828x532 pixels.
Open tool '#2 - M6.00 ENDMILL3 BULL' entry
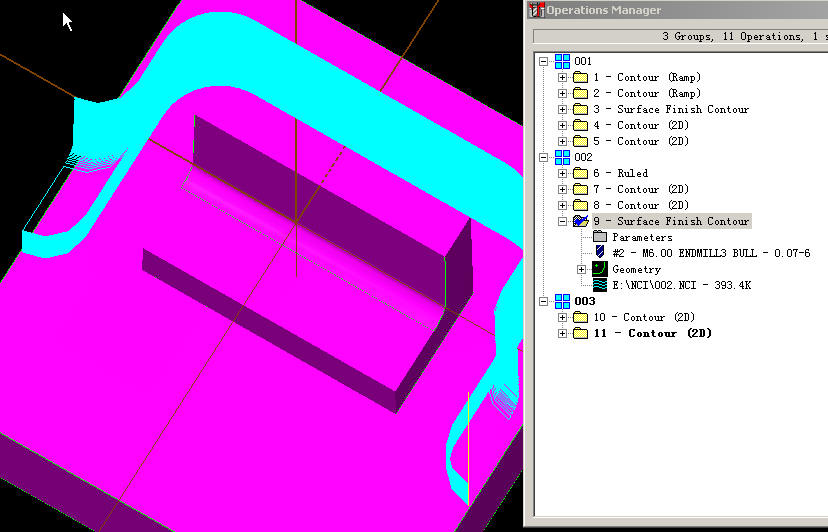(711, 253)
